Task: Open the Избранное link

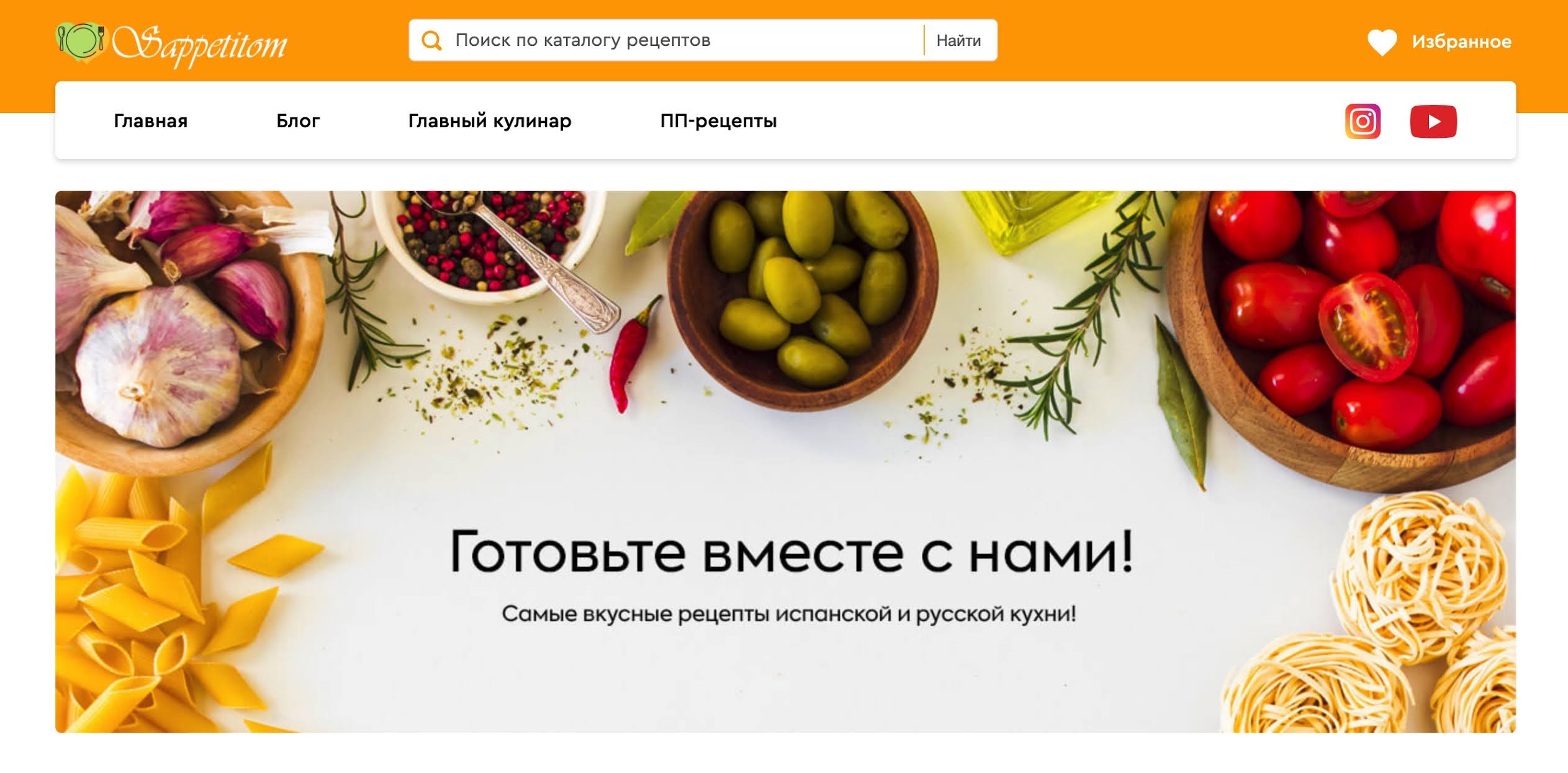Action: pyautogui.click(x=1462, y=42)
